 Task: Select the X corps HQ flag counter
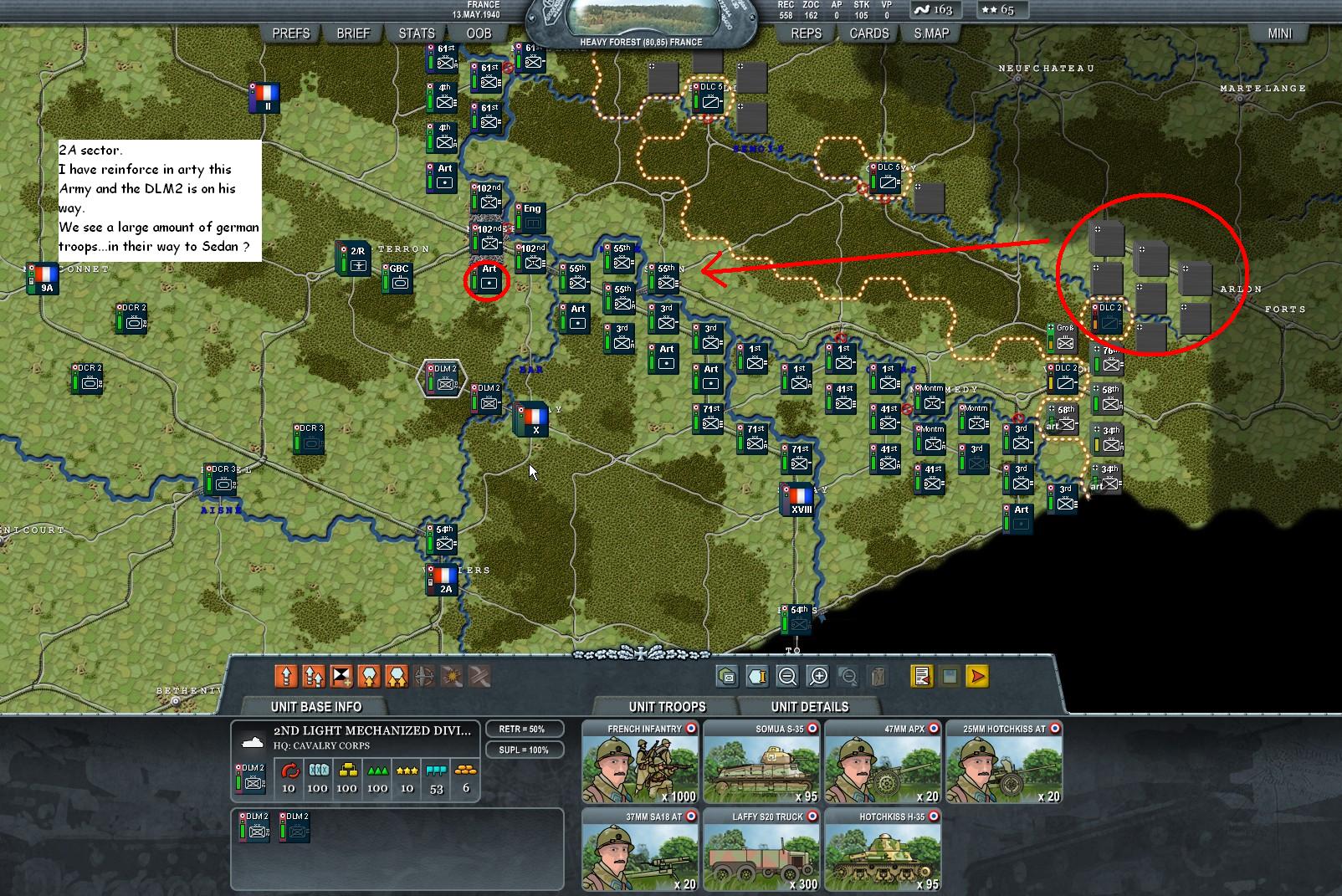click(x=532, y=419)
